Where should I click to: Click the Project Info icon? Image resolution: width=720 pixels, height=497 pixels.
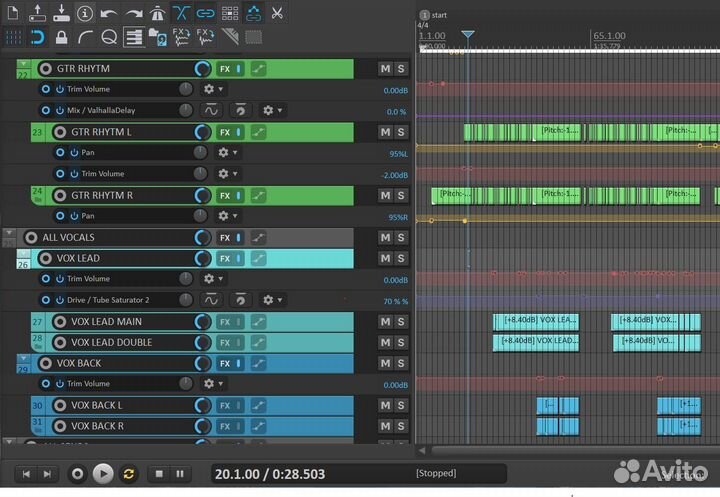tap(85, 13)
